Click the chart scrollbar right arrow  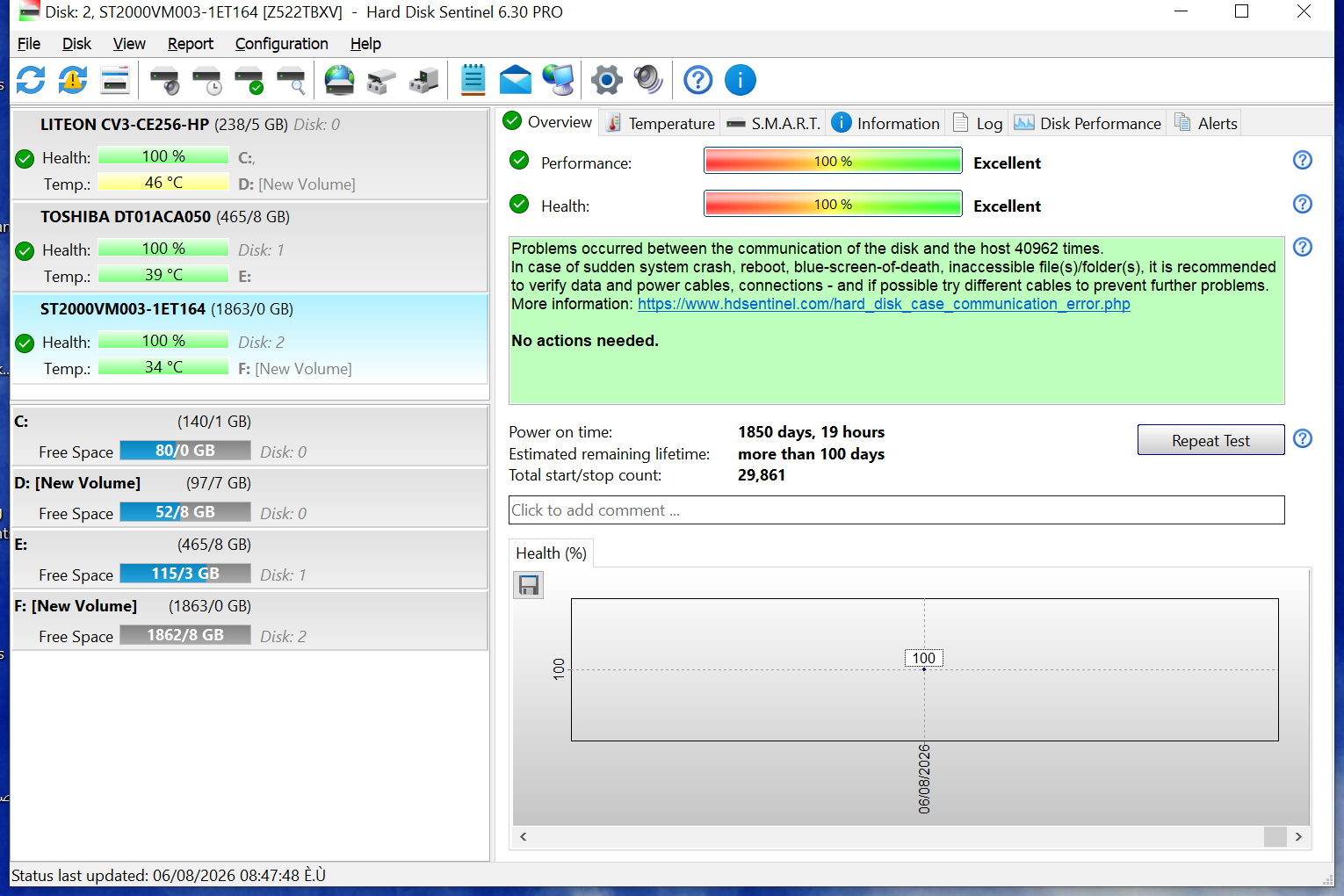click(x=1298, y=836)
